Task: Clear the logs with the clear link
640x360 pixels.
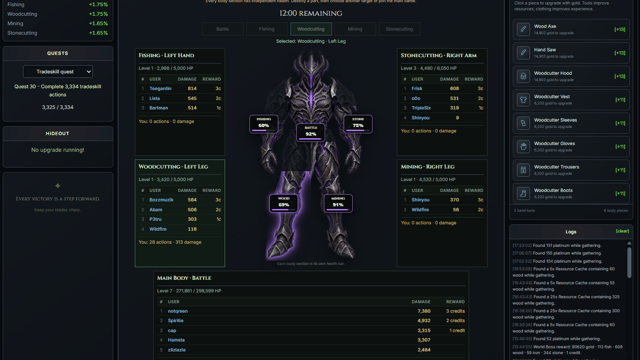Action: [x=622, y=231]
